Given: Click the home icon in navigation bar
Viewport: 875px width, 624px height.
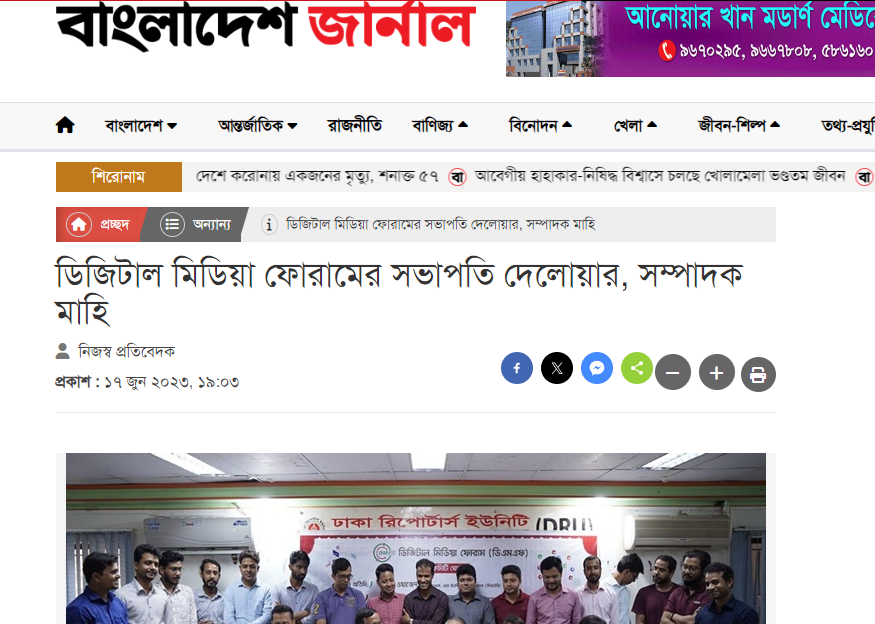Looking at the screenshot, I should point(65,125).
